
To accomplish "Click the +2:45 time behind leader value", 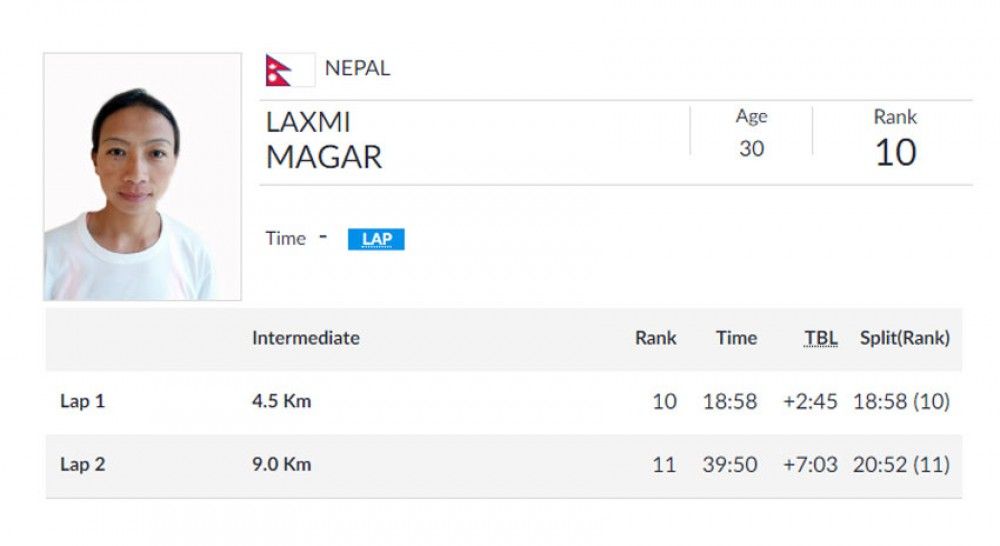I will (x=810, y=402).
